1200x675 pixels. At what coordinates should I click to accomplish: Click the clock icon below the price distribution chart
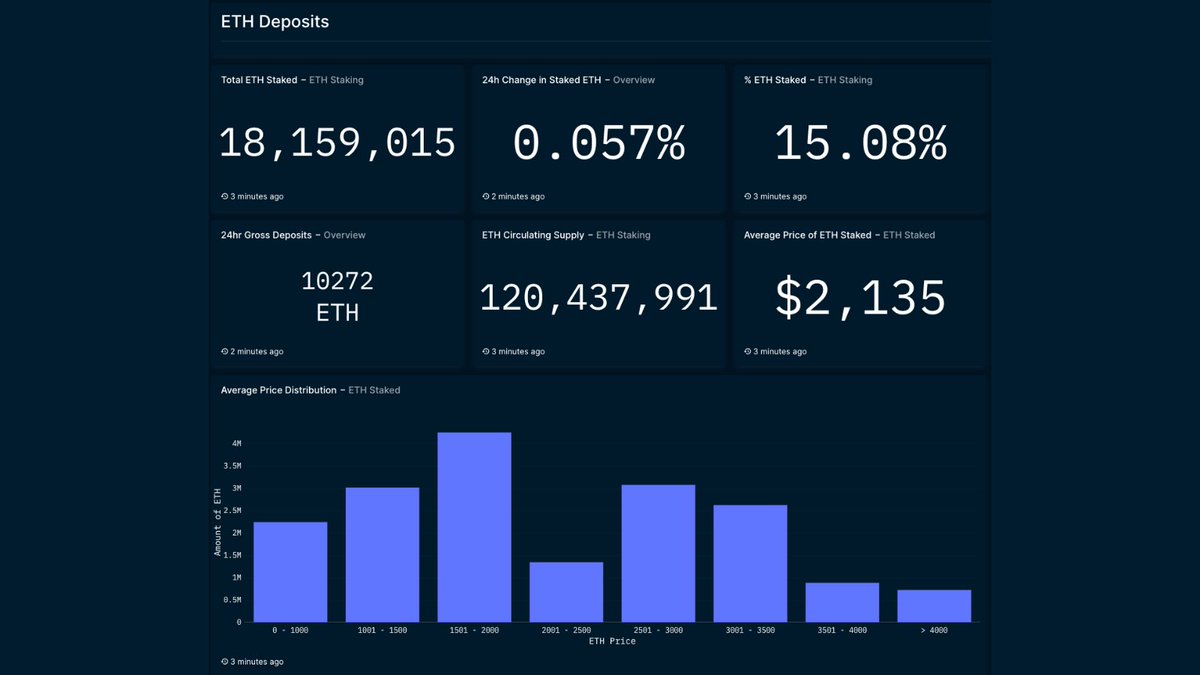[225, 661]
